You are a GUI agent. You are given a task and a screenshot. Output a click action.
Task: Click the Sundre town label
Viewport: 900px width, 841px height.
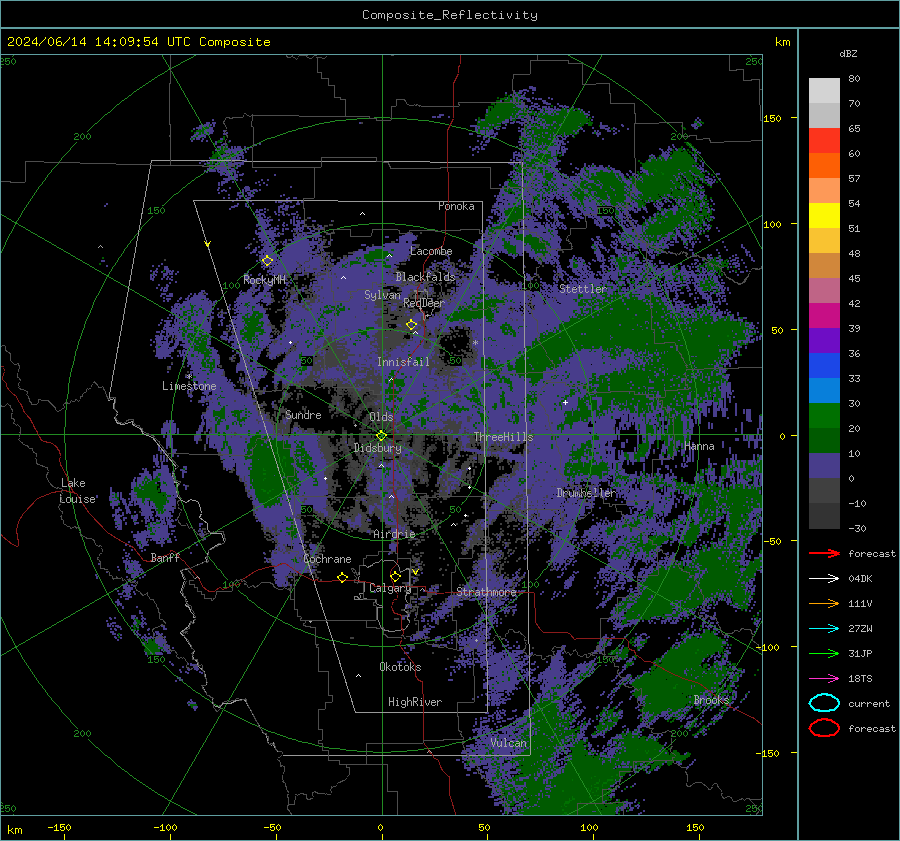click(x=303, y=414)
